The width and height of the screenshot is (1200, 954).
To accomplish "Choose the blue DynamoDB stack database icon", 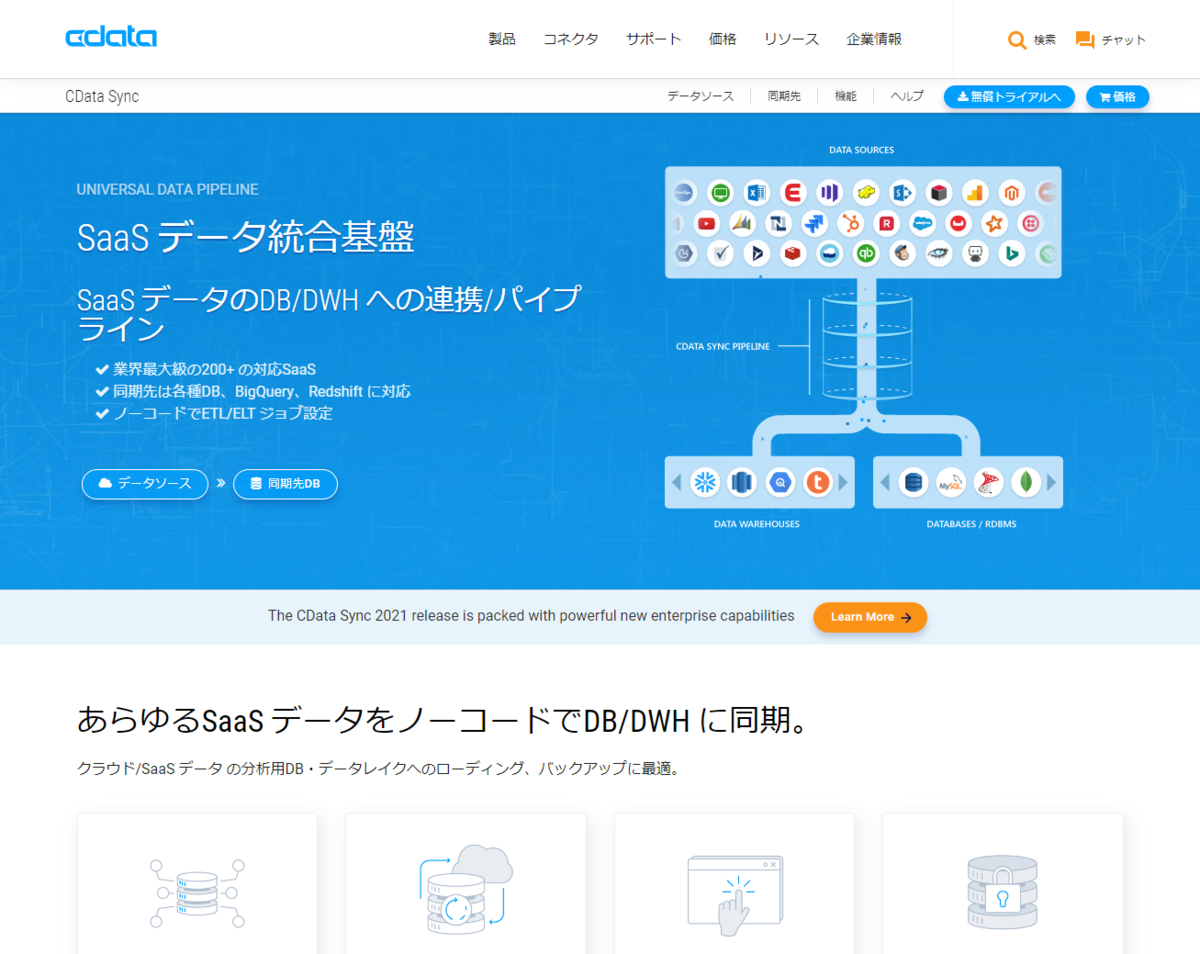I will pos(913,483).
